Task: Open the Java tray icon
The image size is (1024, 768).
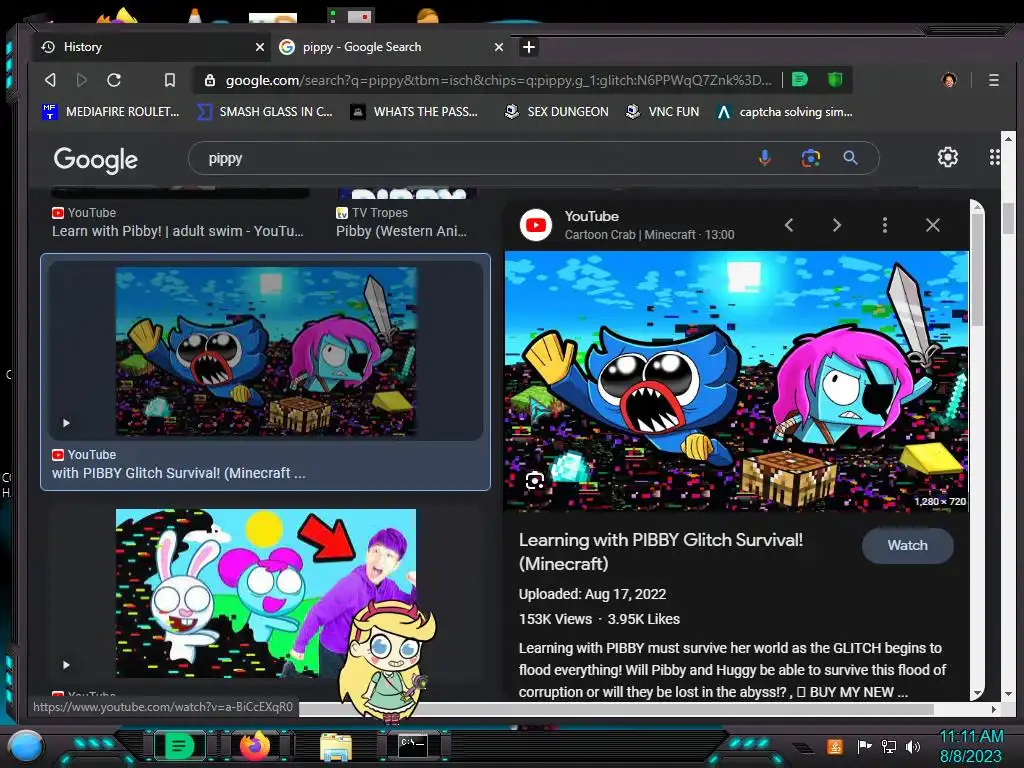Action: [834, 746]
